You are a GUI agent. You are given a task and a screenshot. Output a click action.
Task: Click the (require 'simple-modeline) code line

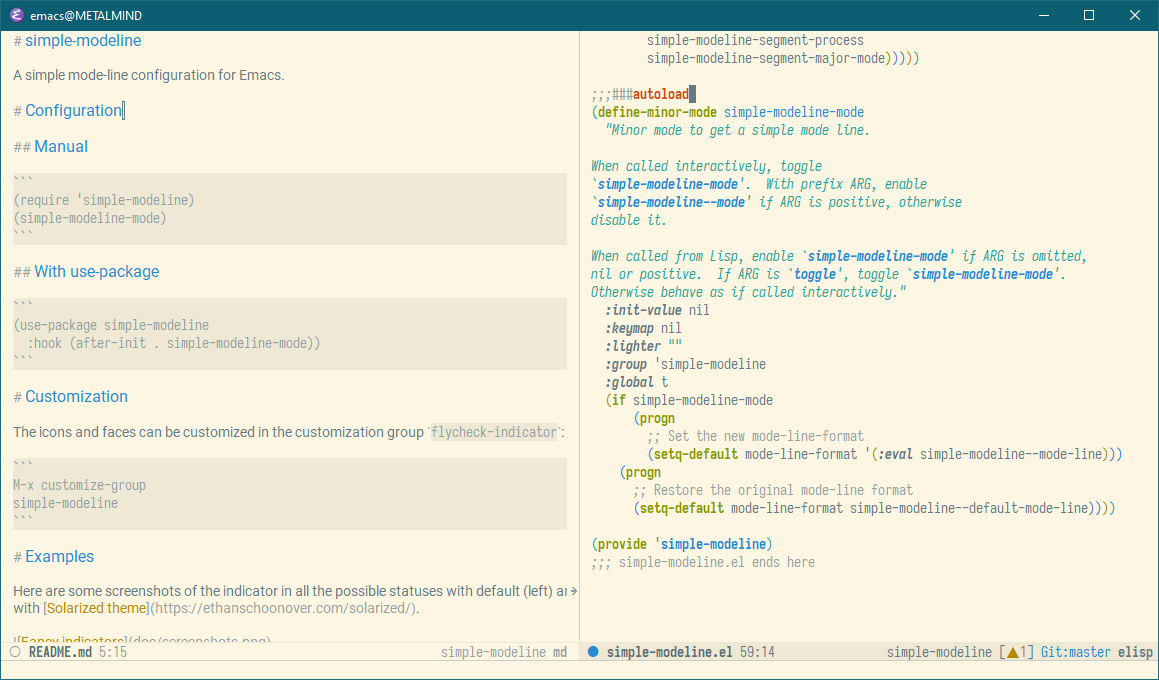pyautogui.click(x=104, y=200)
